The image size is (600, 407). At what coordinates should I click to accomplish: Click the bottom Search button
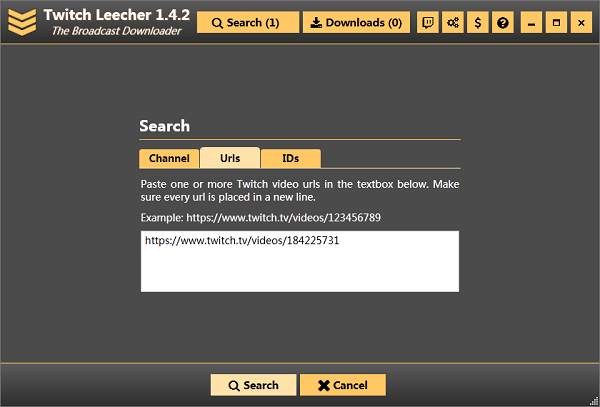253,385
